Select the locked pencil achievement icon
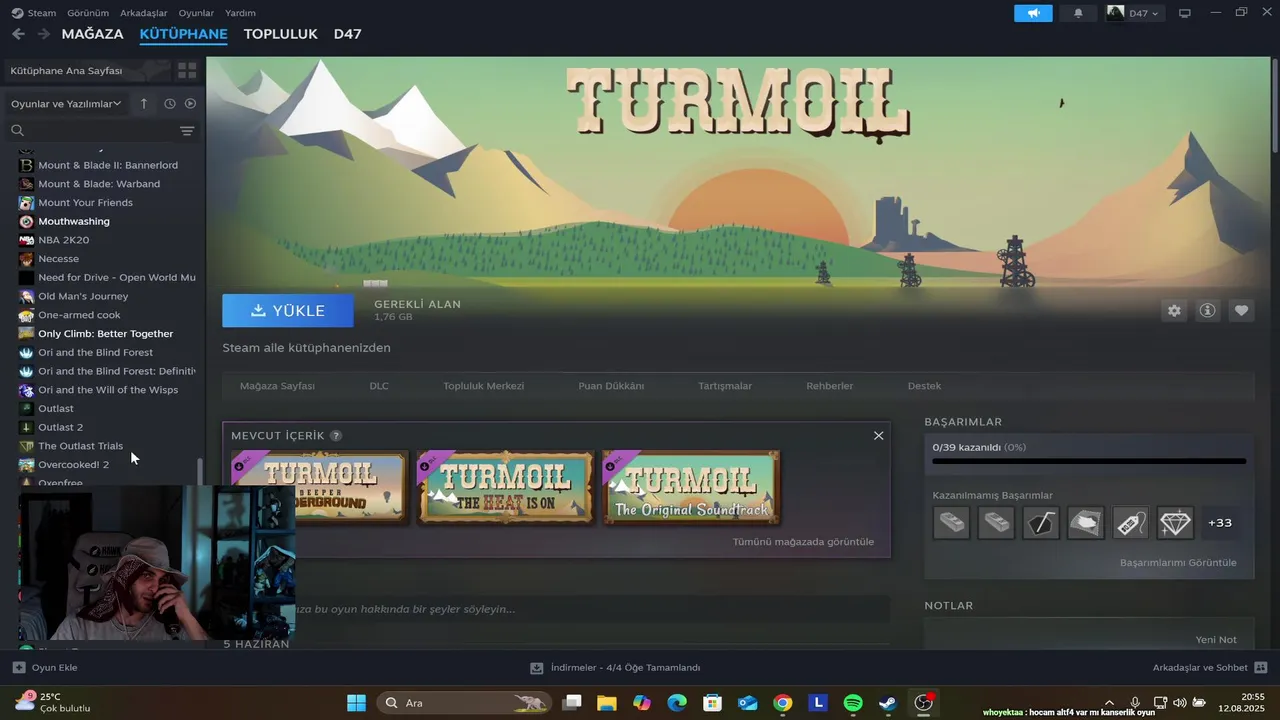The height and width of the screenshot is (720, 1280). click(1041, 523)
